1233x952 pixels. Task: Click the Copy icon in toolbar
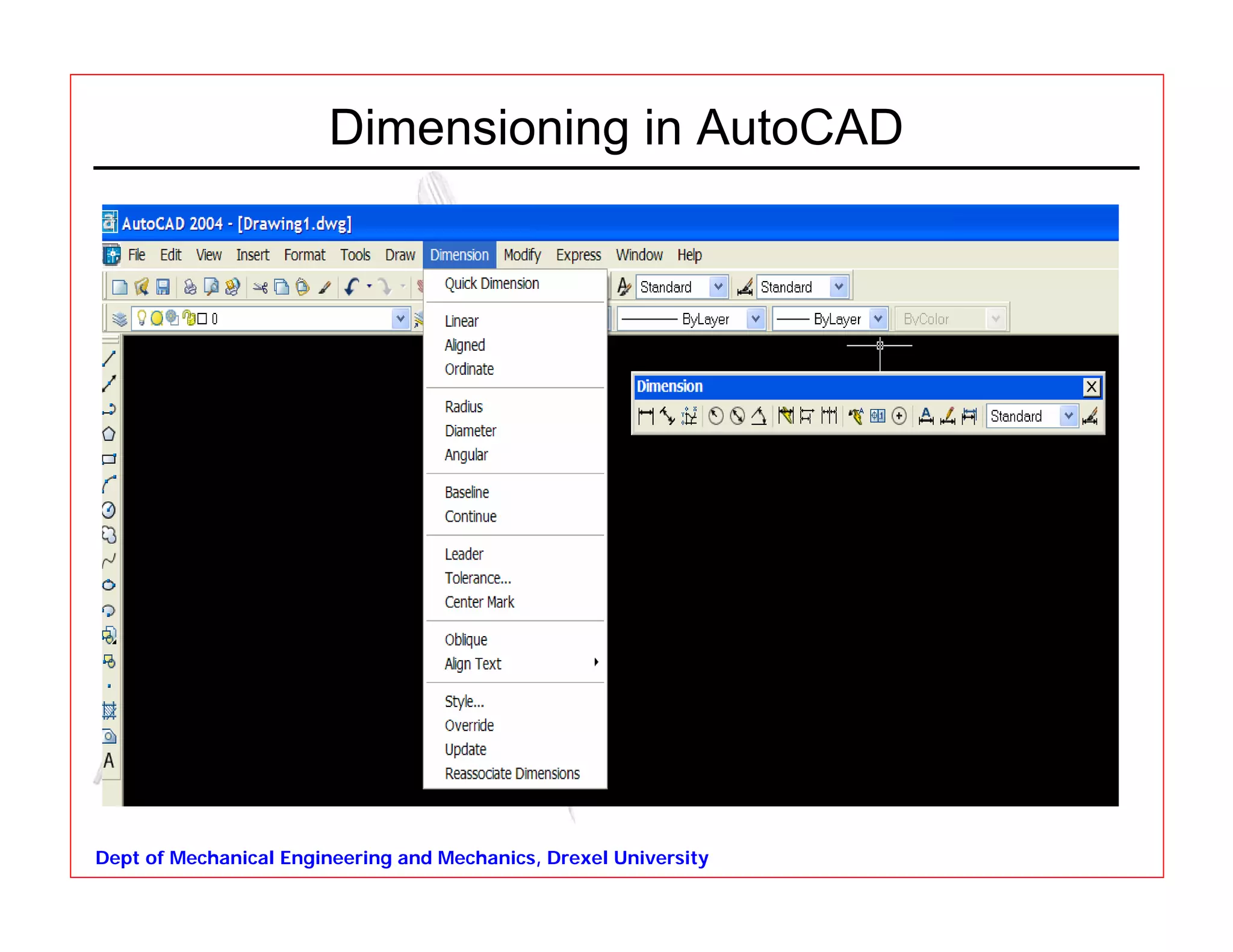tap(282, 287)
